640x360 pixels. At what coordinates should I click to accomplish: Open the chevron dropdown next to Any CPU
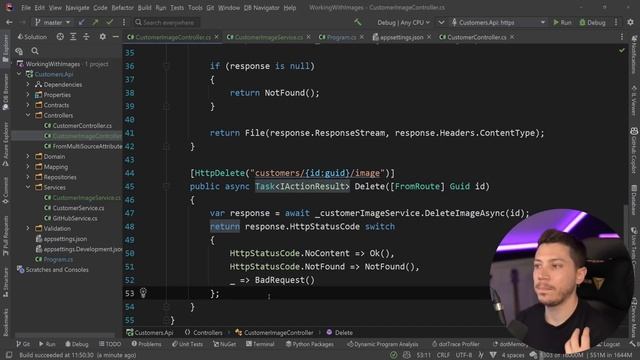coord(441,22)
